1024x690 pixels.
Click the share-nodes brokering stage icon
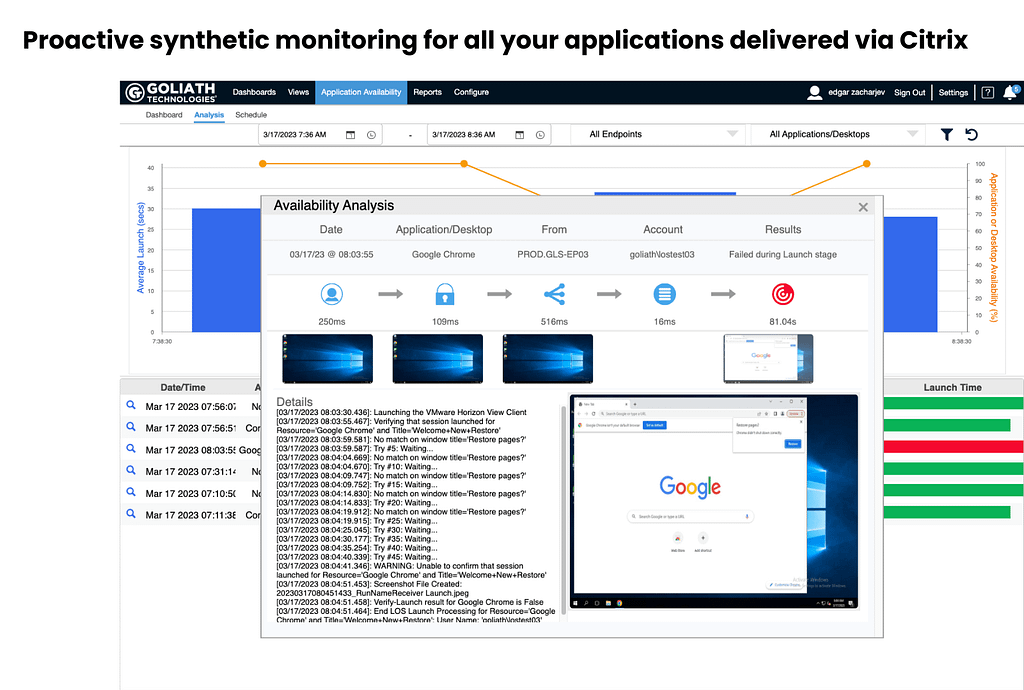click(555, 294)
